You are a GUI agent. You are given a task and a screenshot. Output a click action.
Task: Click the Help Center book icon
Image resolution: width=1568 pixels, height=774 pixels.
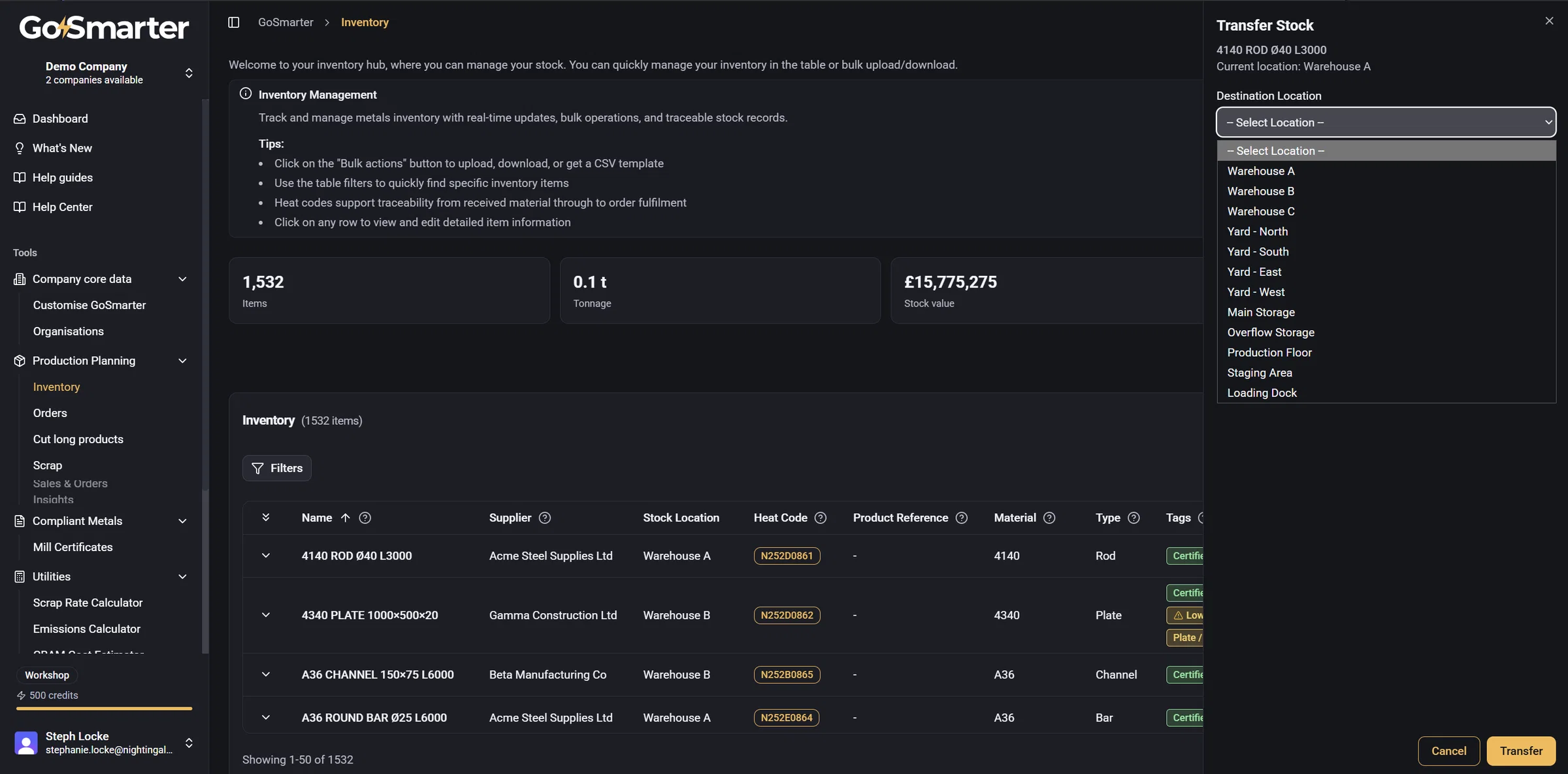coord(20,207)
